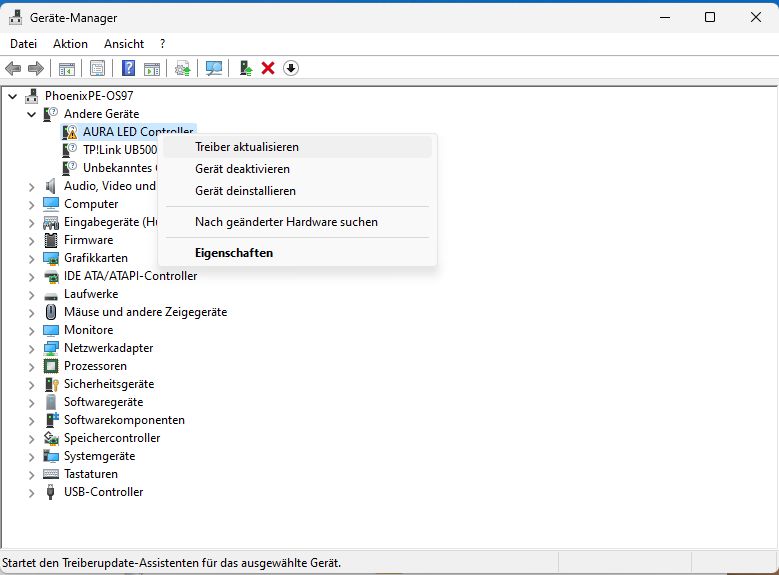The height and width of the screenshot is (575, 779).
Task: Expand the Monitore category
Action: [31, 331]
